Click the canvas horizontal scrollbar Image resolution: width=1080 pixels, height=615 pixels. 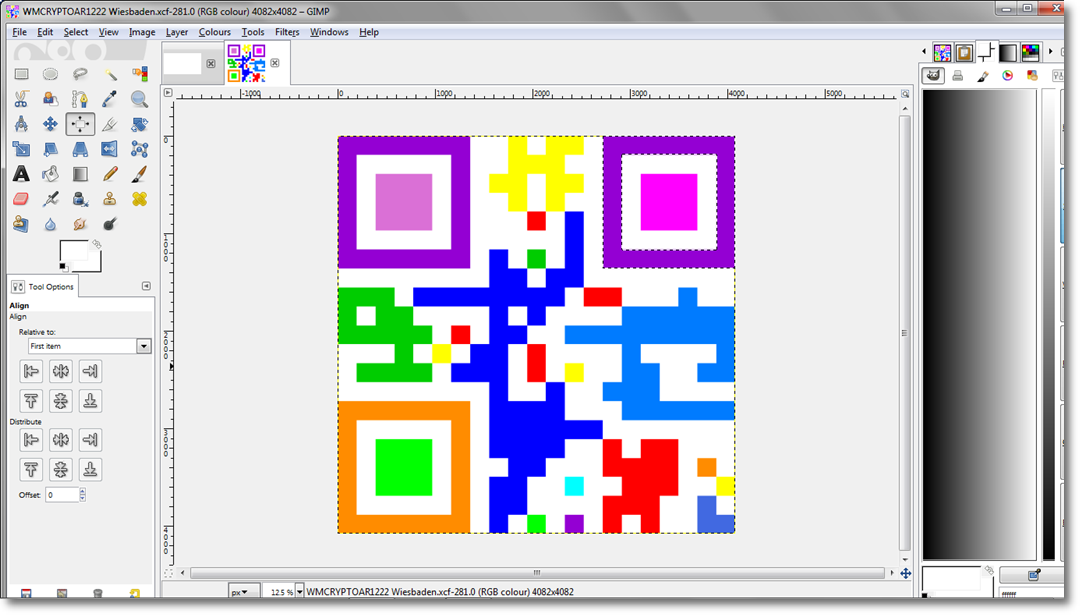pyautogui.click(x=537, y=572)
